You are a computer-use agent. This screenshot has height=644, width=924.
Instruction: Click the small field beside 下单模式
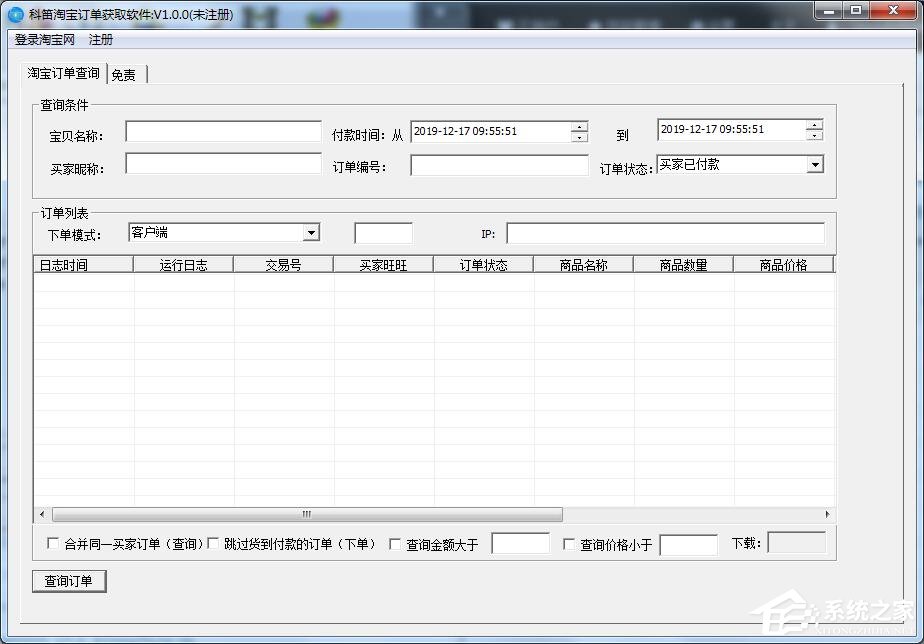pyautogui.click(x=384, y=233)
